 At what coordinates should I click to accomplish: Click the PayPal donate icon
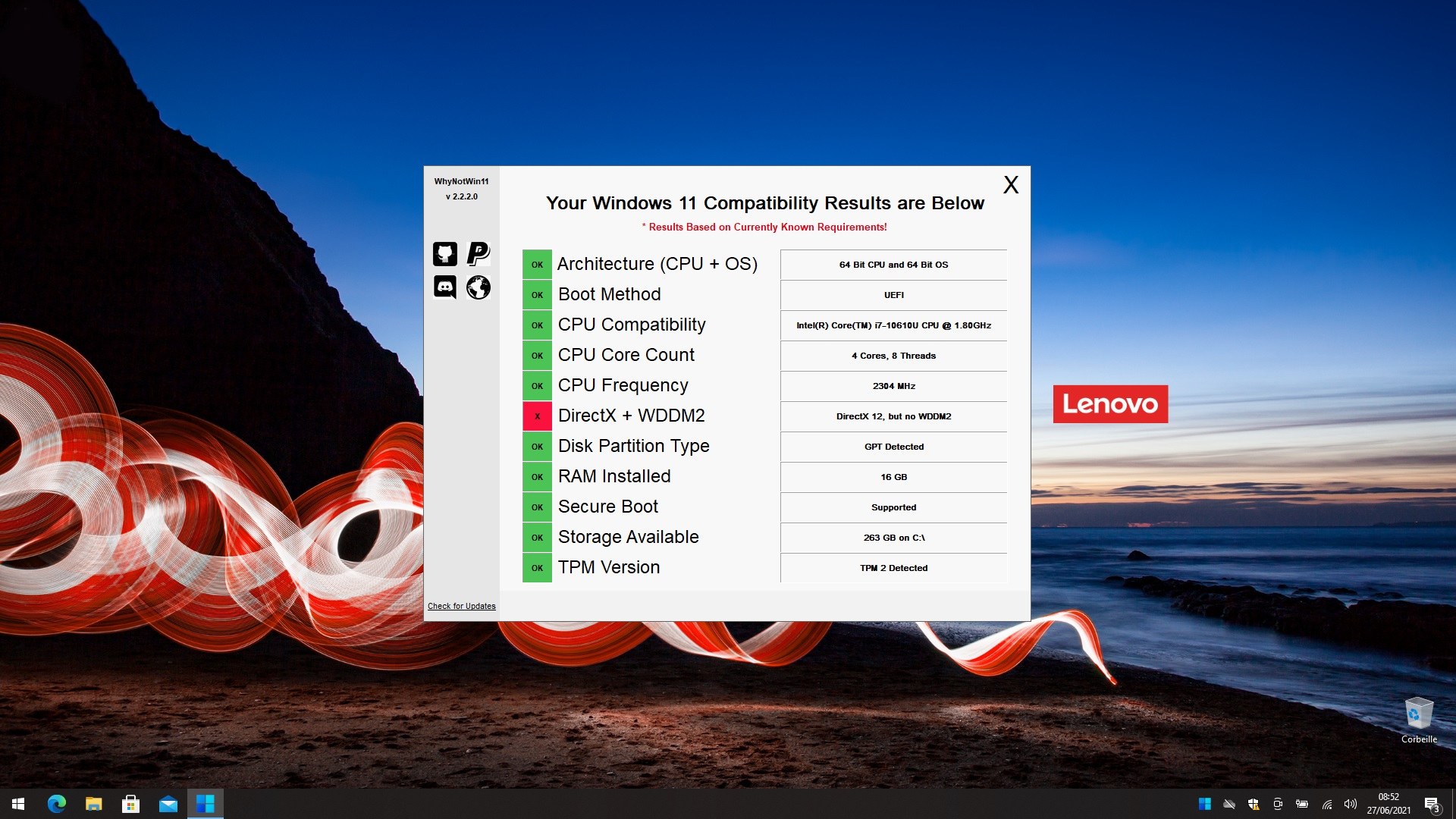479,253
